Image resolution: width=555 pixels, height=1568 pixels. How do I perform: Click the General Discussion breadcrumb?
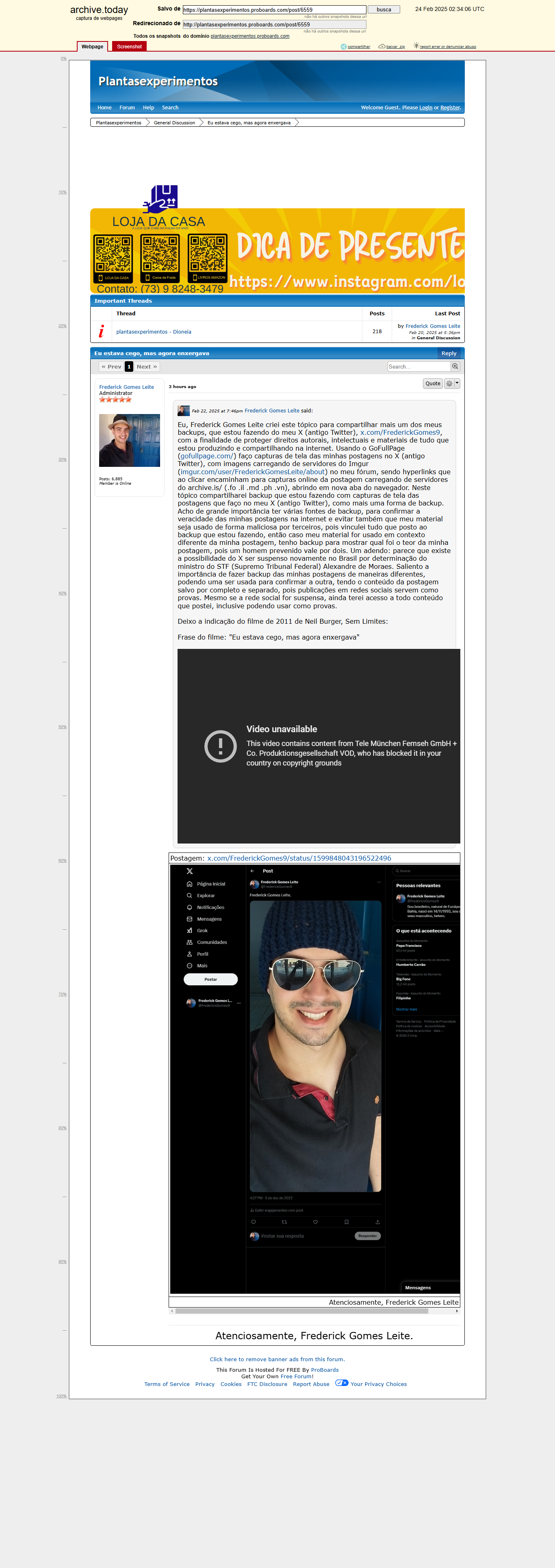coord(175,122)
